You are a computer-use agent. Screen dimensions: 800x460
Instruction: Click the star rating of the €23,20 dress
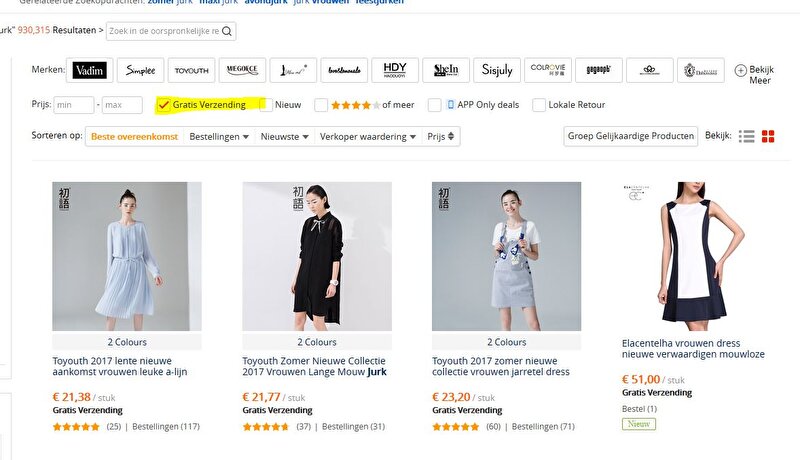pyautogui.click(x=456, y=427)
